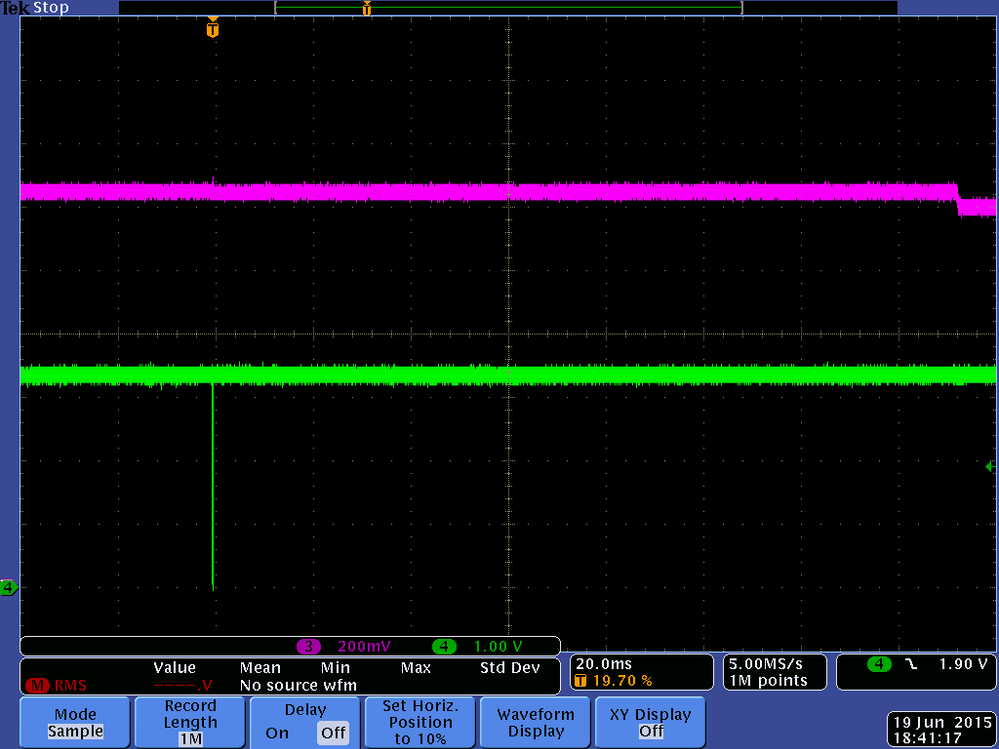999x749 pixels.
Task: Click the 5.00MS/s sample rate readout
Action: [766, 664]
